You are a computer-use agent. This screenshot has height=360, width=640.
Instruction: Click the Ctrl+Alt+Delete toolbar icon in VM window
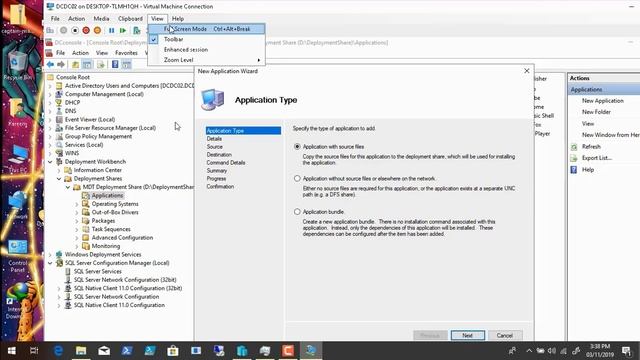click(x=50, y=31)
